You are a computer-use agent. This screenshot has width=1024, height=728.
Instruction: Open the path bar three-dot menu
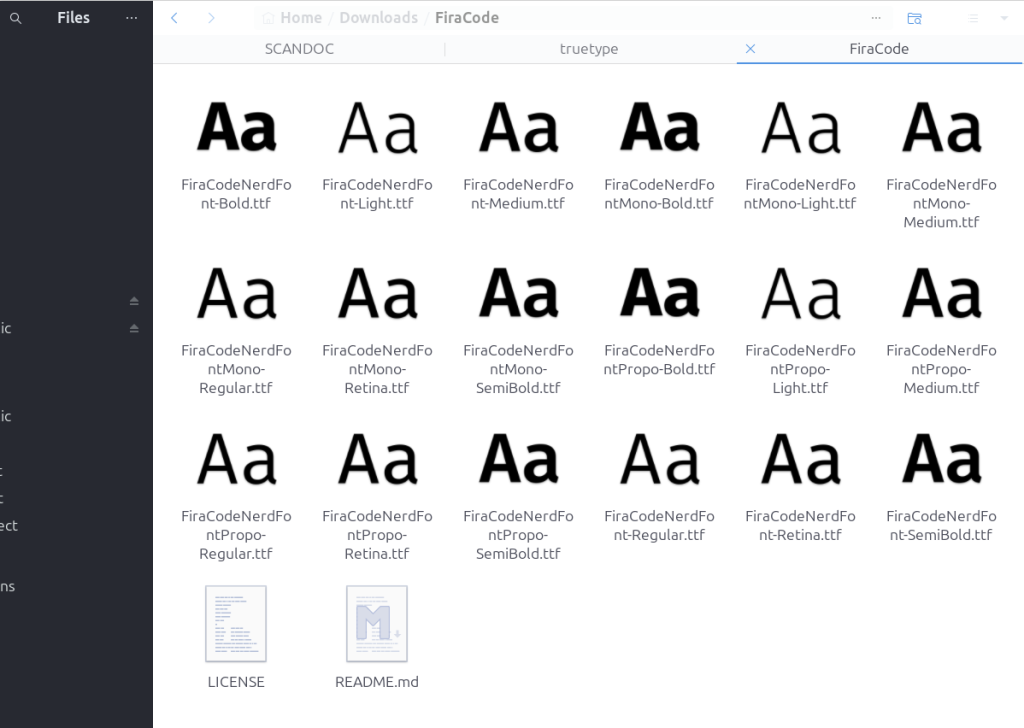pos(876,18)
